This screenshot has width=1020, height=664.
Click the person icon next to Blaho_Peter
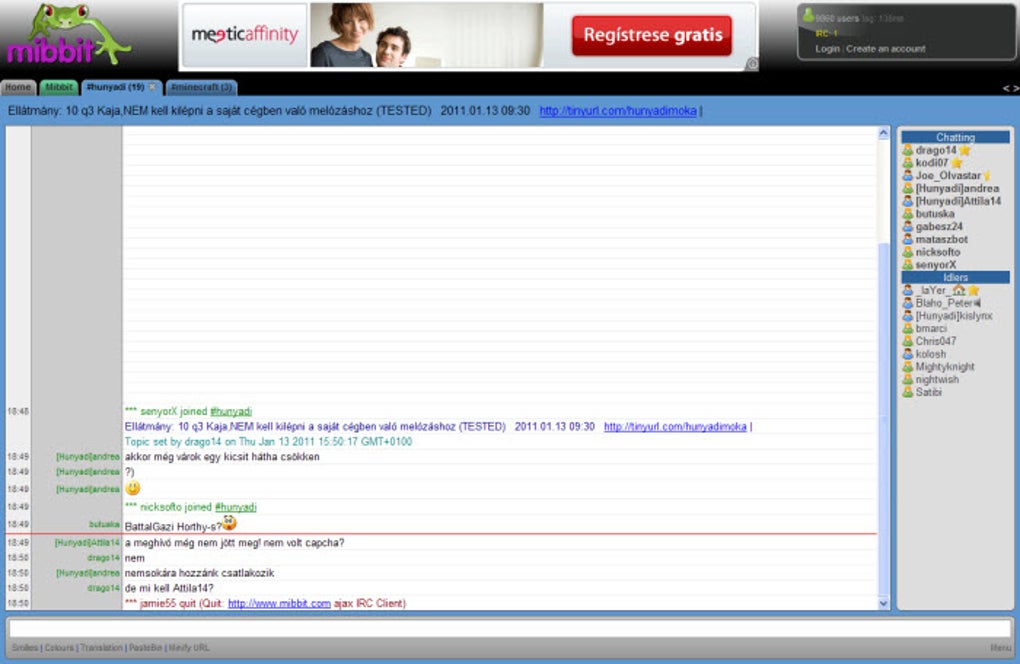point(908,302)
